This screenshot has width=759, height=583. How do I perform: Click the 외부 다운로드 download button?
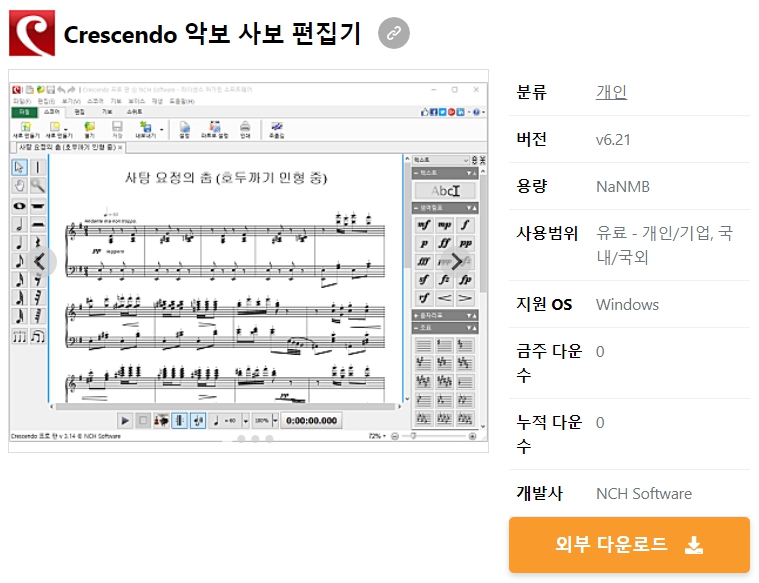pos(629,545)
